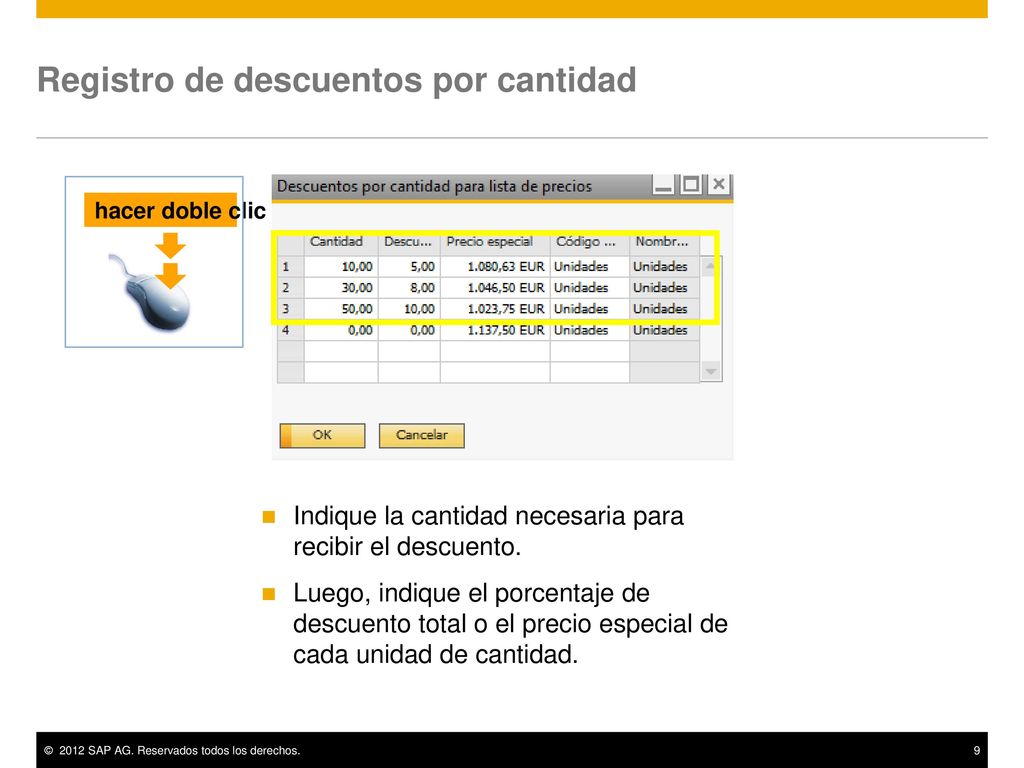Select row number 3 header
The width and height of the screenshot is (1024, 768).
(291, 309)
